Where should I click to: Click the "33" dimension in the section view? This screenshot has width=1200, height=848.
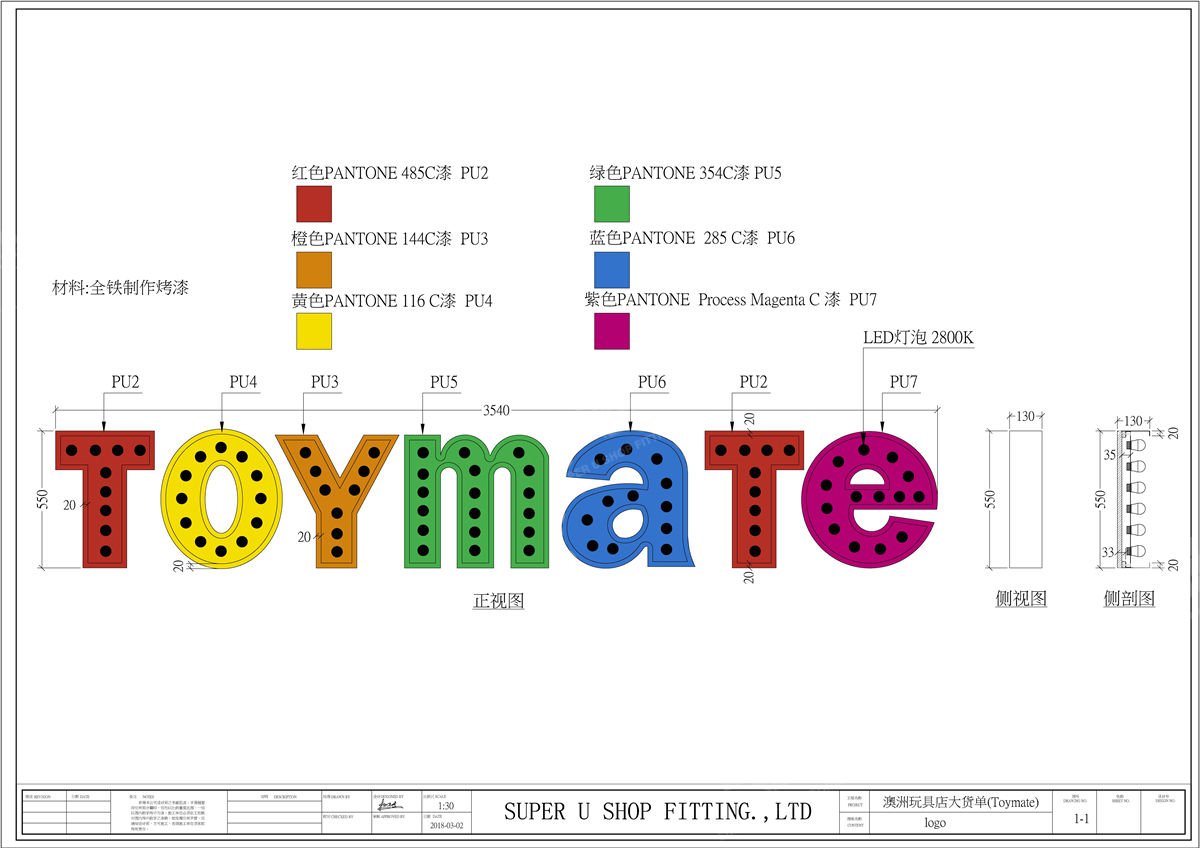[x=1109, y=551]
